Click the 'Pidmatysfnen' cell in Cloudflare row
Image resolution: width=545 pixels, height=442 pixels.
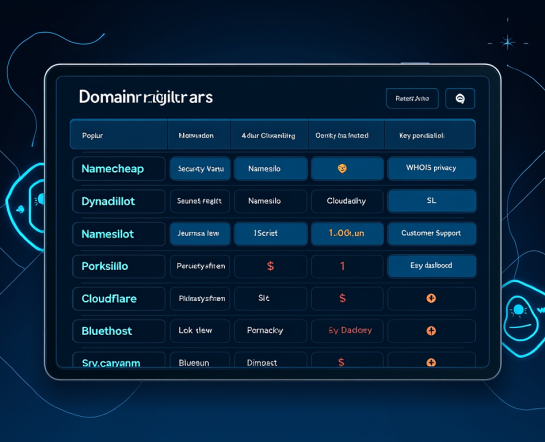click(x=200, y=298)
